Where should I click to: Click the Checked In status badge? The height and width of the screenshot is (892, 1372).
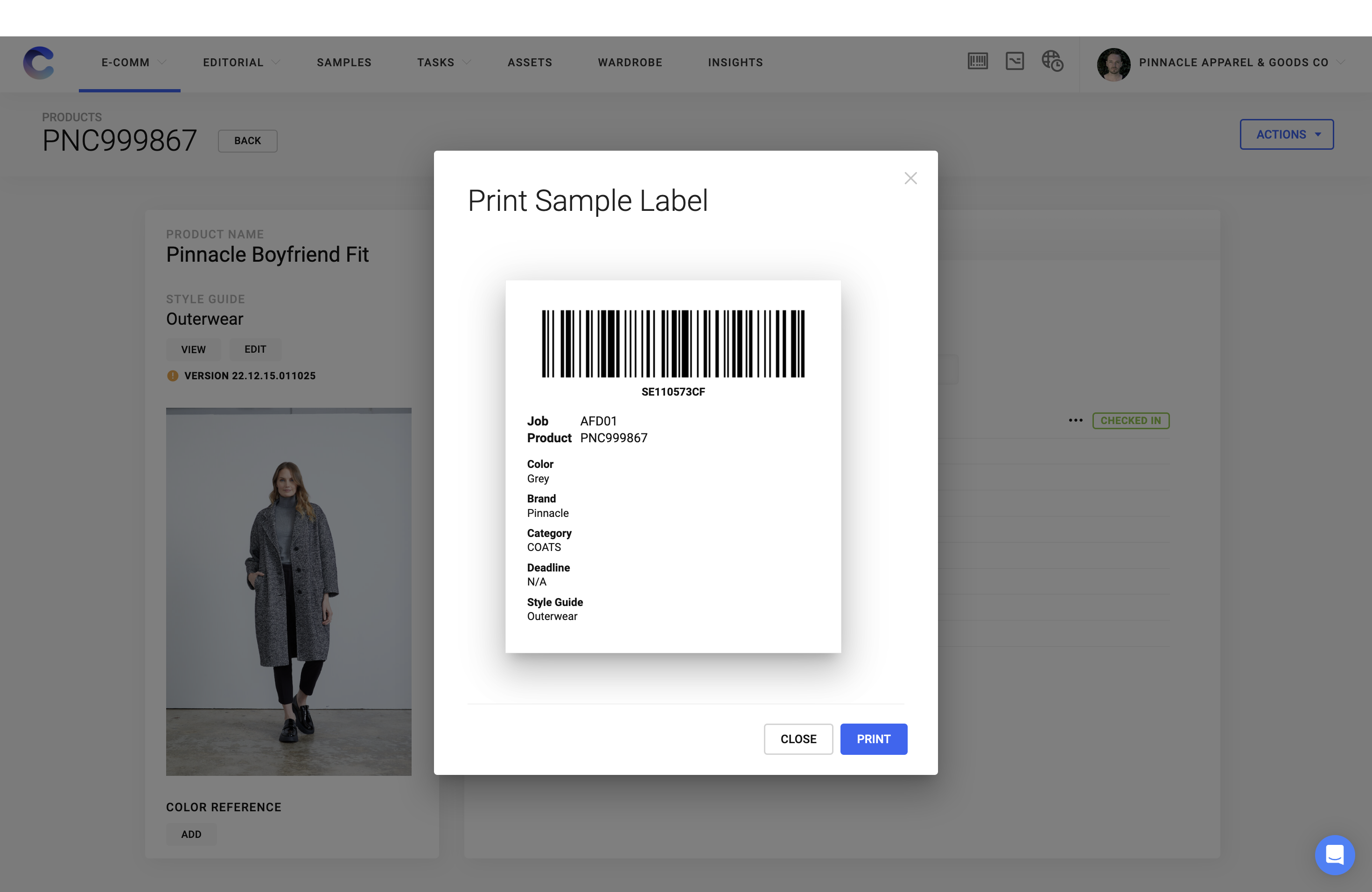pyautogui.click(x=1131, y=421)
